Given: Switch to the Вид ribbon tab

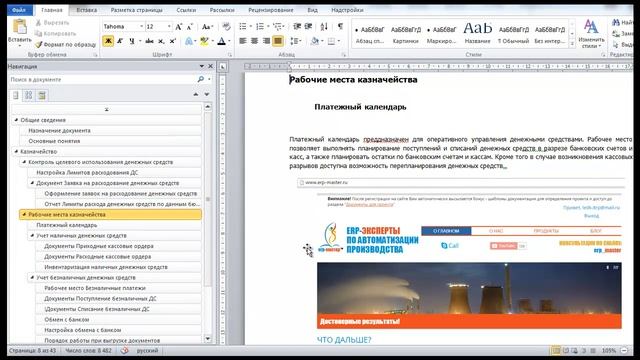Looking at the screenshot, I should (x=312, y=10).
